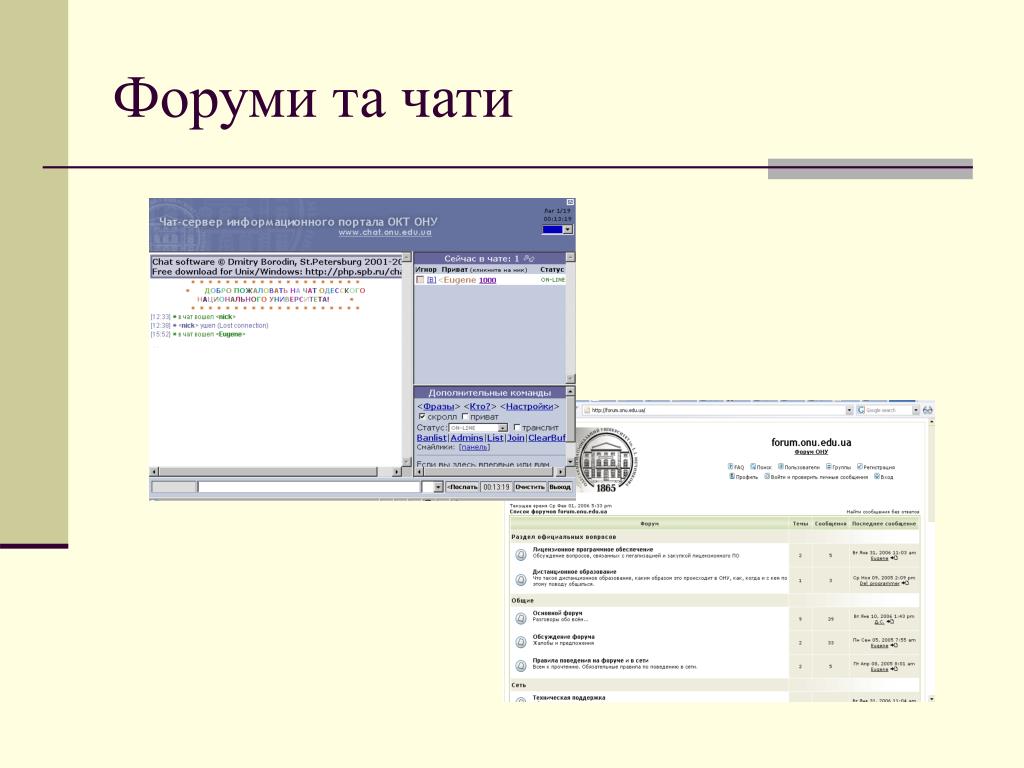Click the Admins link in chat
The height and width of the screenshot is (768, 1024).
pos(467,438)
